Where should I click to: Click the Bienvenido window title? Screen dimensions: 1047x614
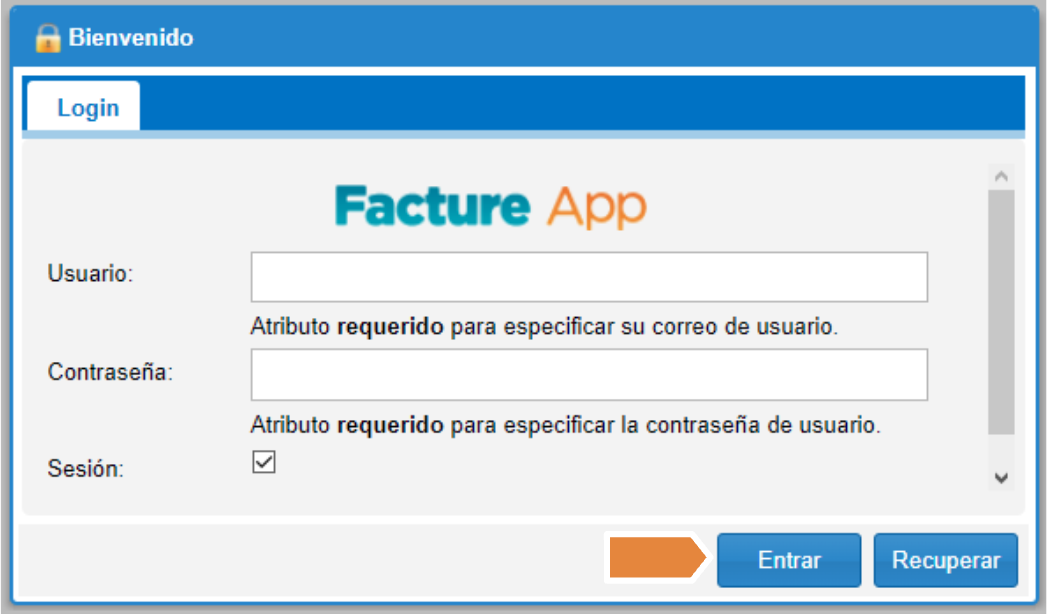point(130,39)
